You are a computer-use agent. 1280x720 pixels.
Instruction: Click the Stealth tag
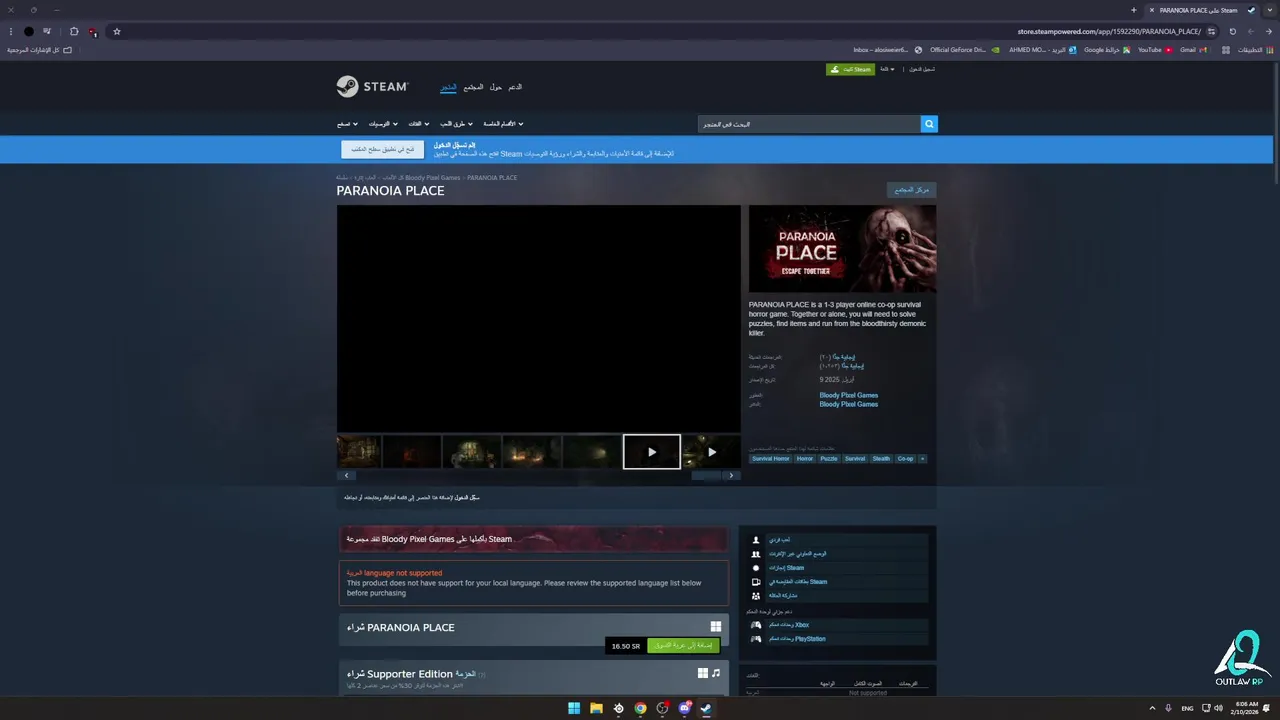point(881,459)
